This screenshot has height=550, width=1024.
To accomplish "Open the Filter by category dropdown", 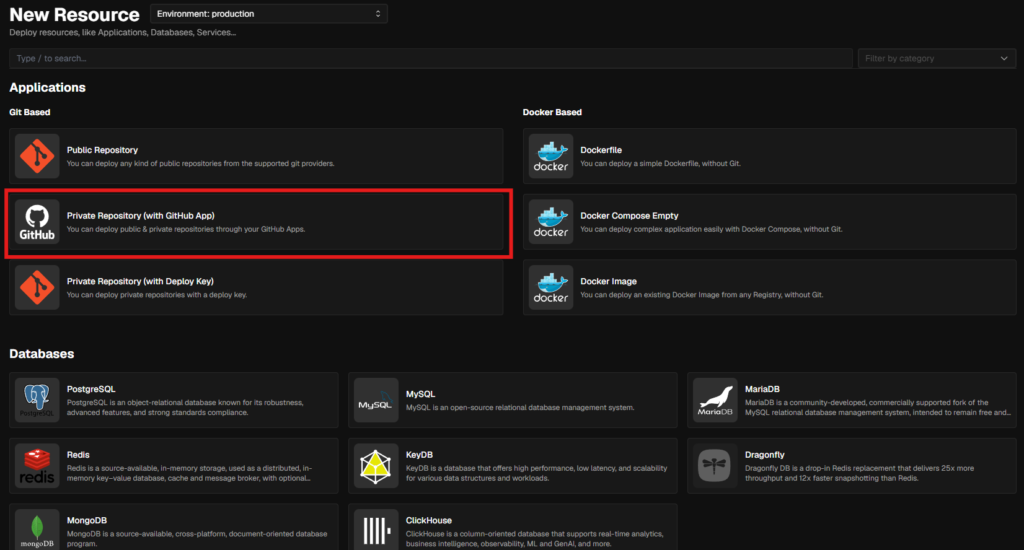I will point(936,58).
